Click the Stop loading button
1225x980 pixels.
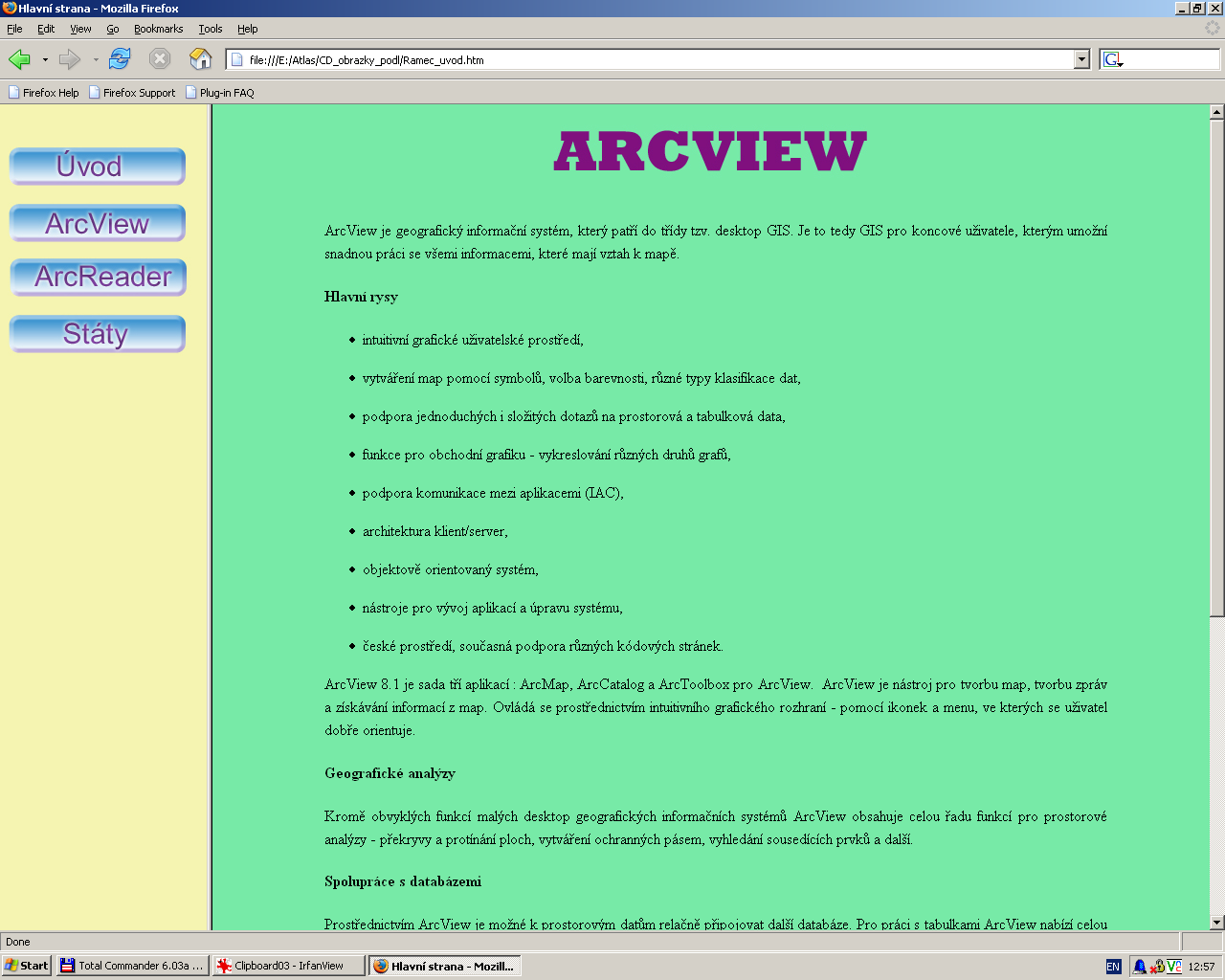click(160, 59)
